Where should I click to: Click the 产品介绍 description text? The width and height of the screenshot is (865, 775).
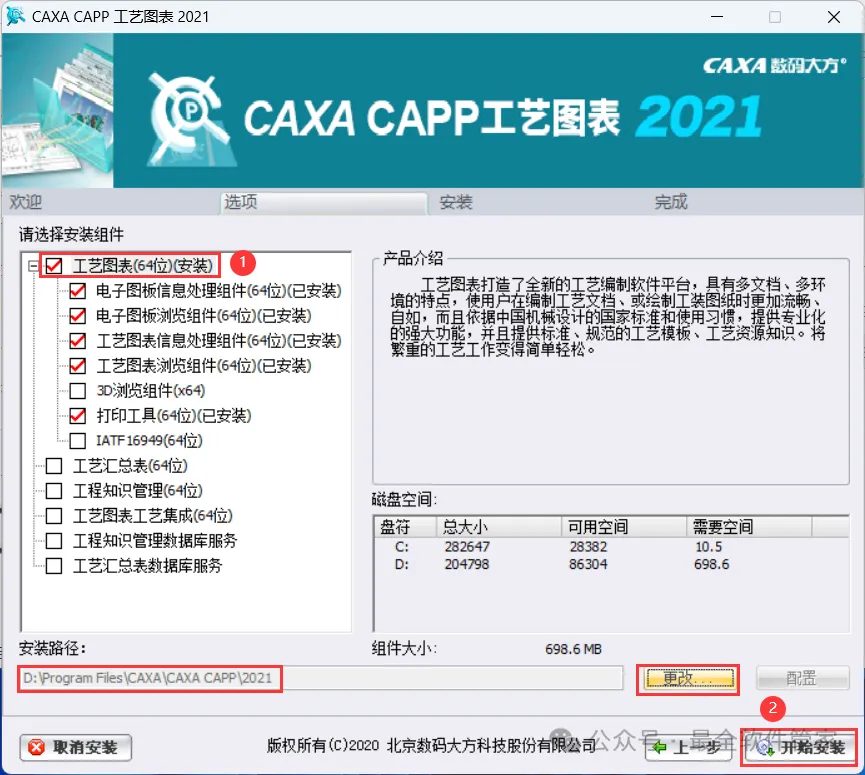(608, 317)
